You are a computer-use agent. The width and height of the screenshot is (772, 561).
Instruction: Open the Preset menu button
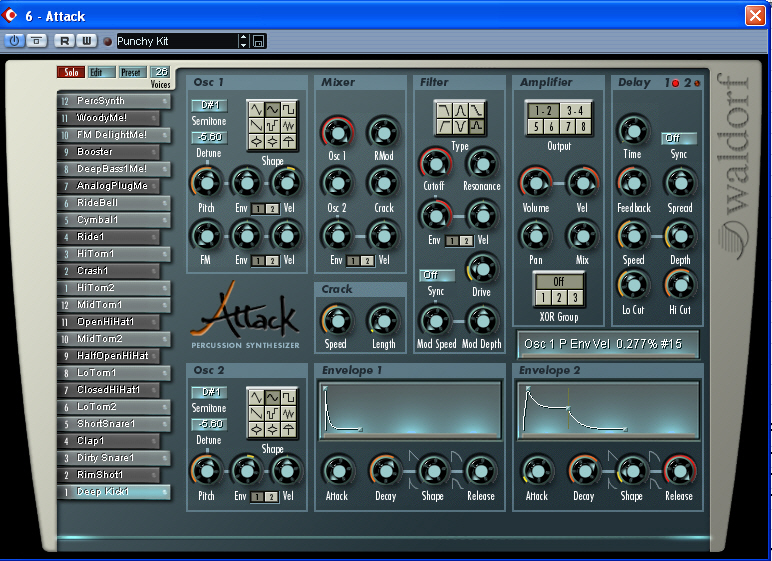[132, 72]
